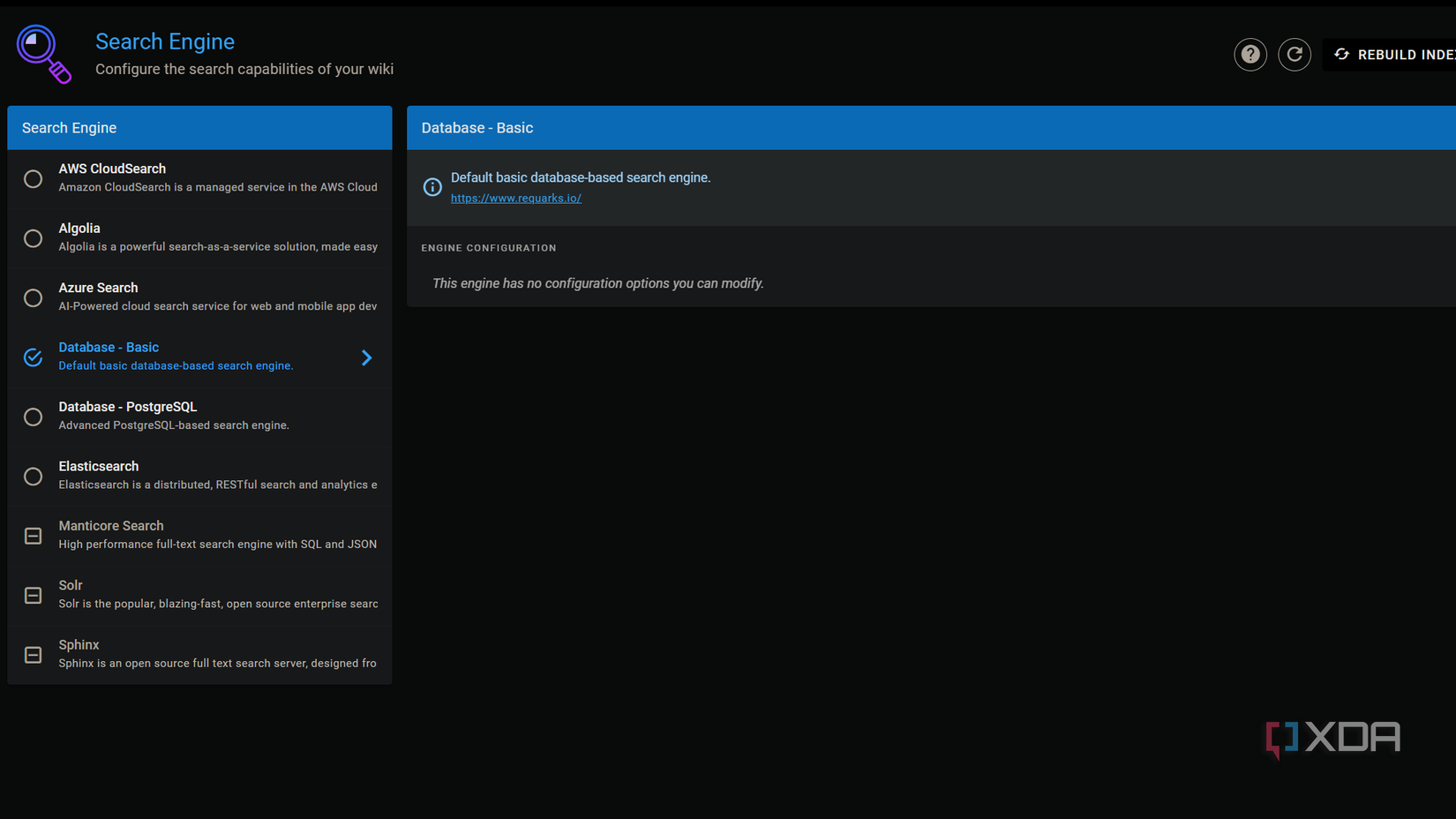Select the Database - PostgreSQL engine radio button

click(33, 417)
